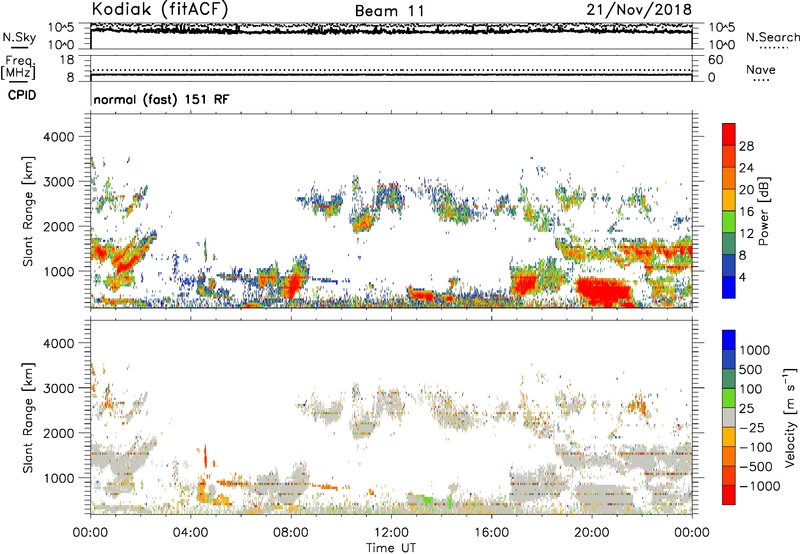800x554 pixels.
Task: Click the red top swatch of power colorbar
Action: [x=729, y=134]
